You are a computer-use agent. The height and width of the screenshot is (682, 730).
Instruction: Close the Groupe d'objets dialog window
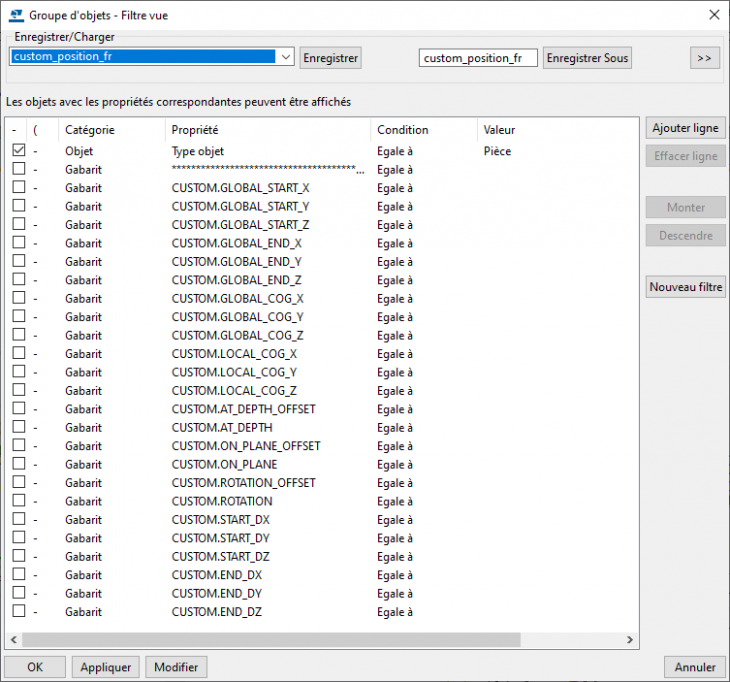pyautogui.click(x=713, y=14)
